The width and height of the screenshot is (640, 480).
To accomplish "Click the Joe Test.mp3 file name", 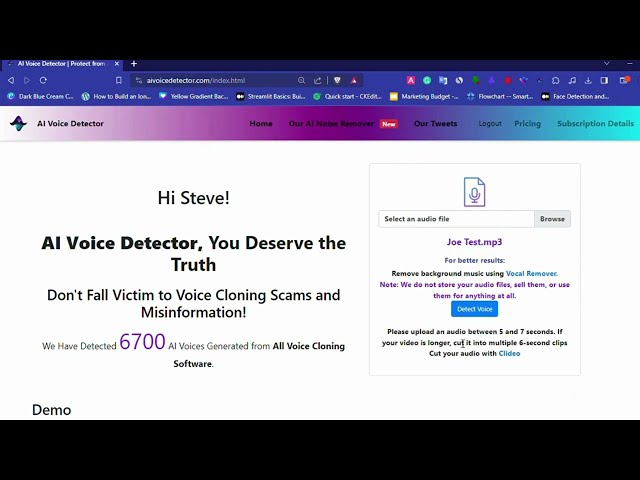I will [474, 242].
